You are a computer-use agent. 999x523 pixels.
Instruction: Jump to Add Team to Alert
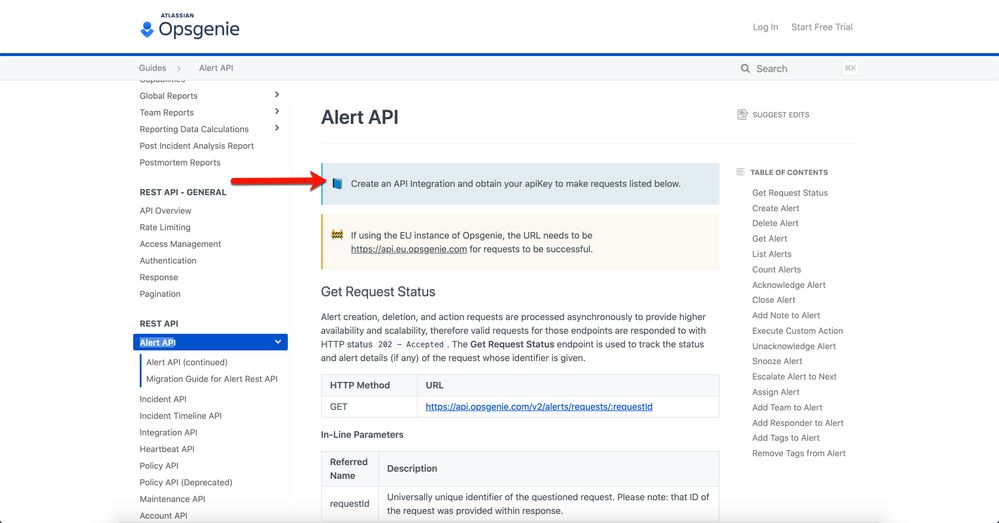click(x=787, y=407)
